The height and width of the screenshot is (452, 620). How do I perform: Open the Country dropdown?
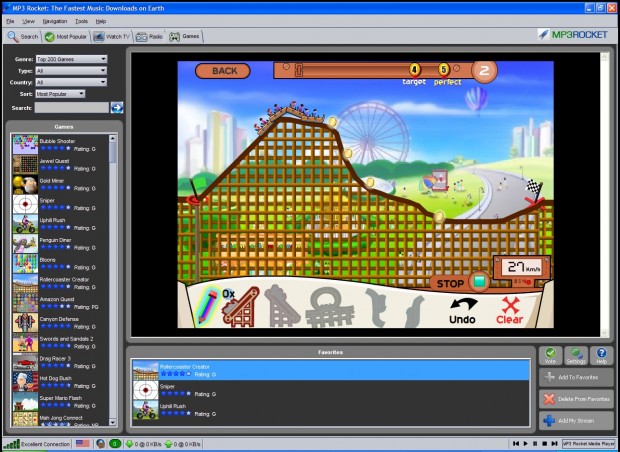pos(71,82)
